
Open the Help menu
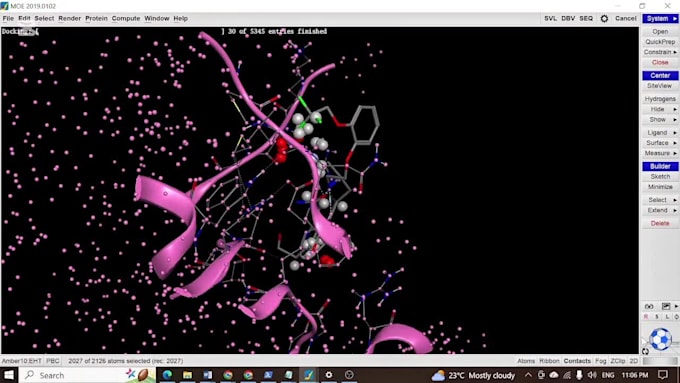(180, 18)
